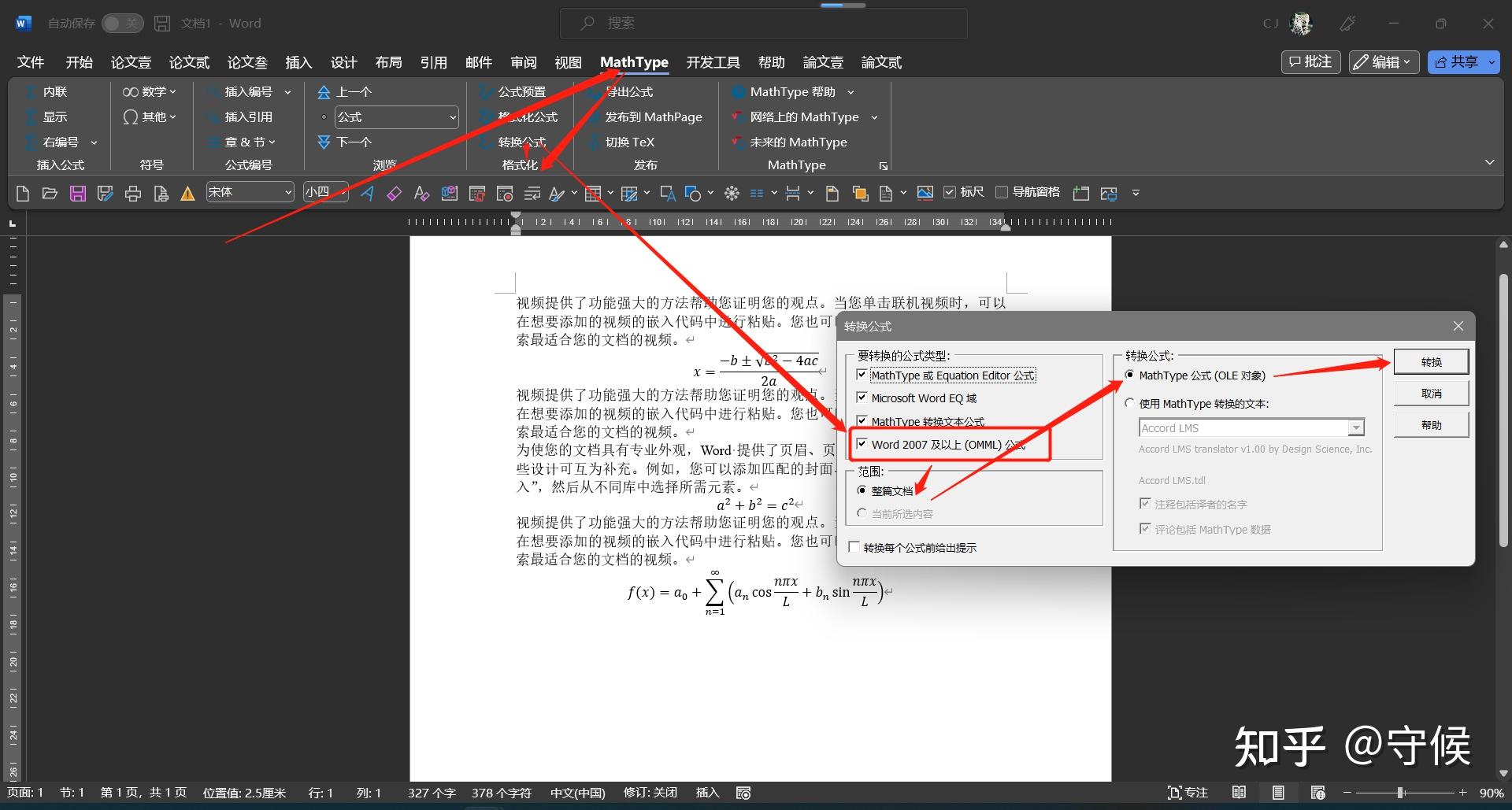Screen dimensions: 1512x810
Task: Click the 取消 button in the dialog
Action: point(1431,394)
